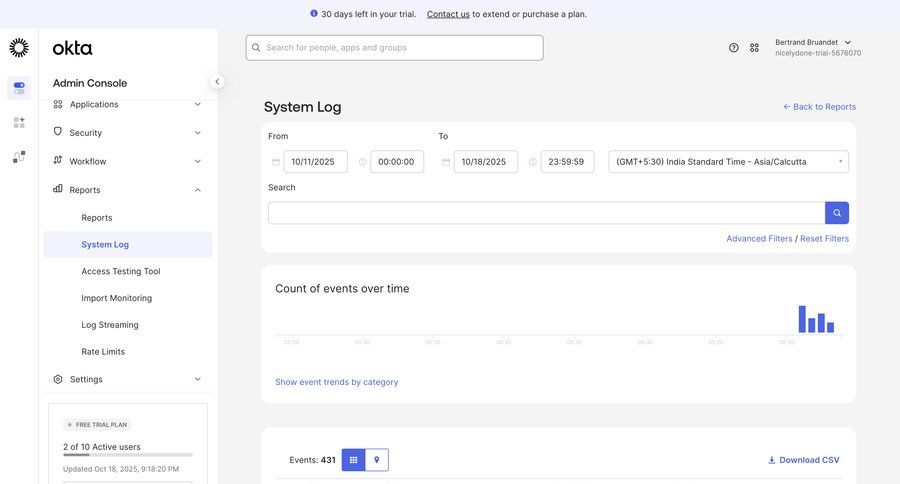Open Log Streaming page
The height and width of the screenshot is (484, 900).
(x=110, y=325)
